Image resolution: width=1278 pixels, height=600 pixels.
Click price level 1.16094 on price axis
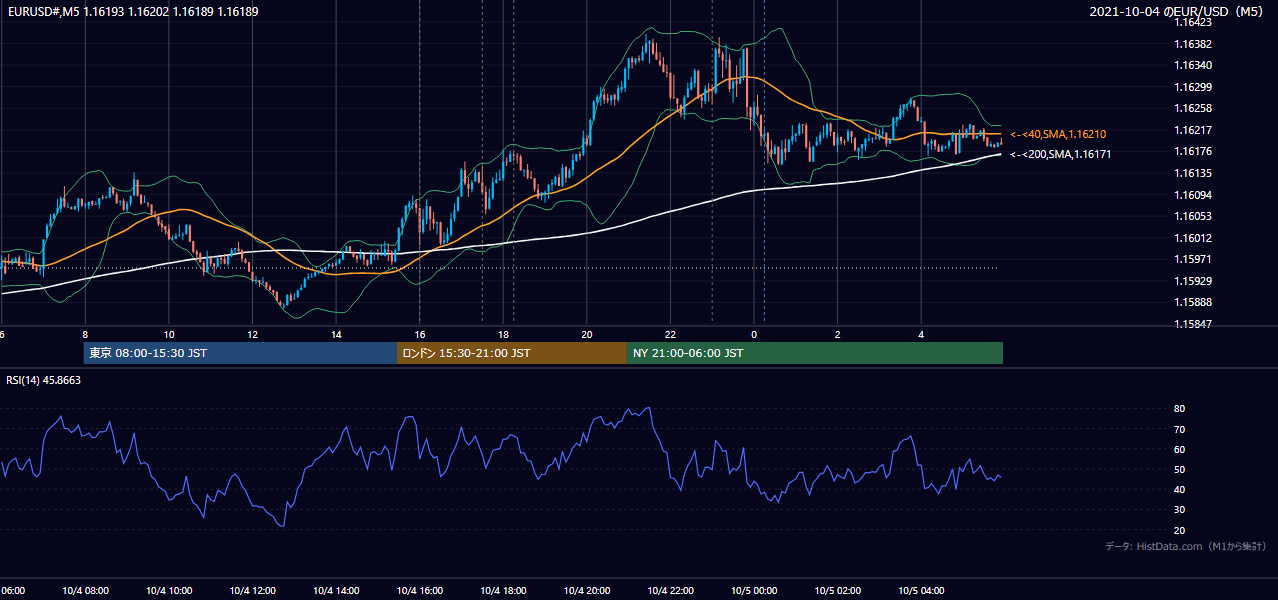click(1194, 195)
